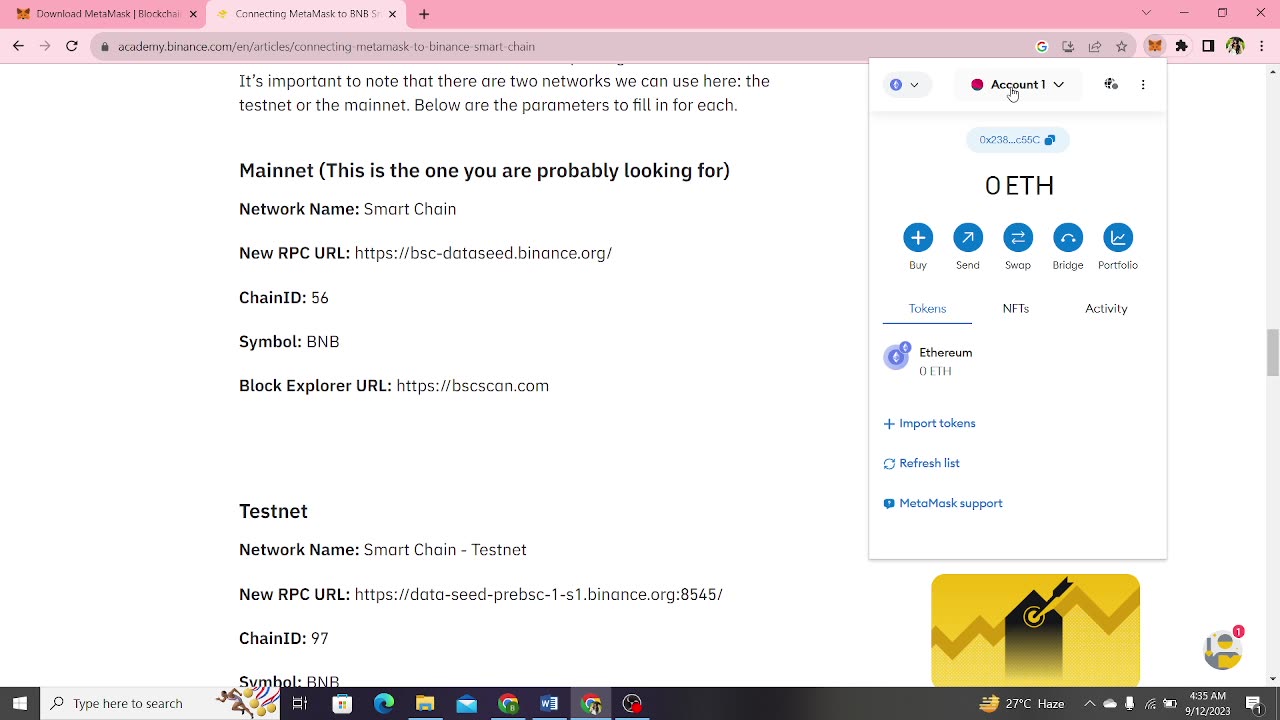Open MetaMask three-dot options menu
This screenshot has width=1280, height=720.
click(x=1143, y=85)
